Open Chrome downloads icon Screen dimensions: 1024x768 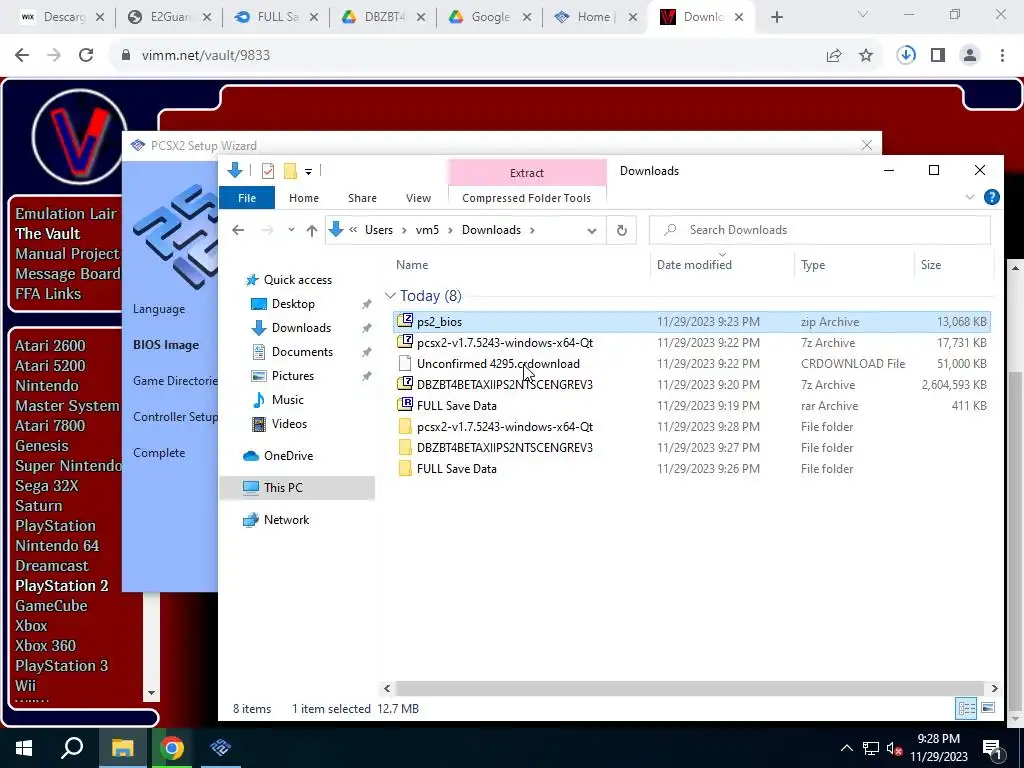pyautogui.click(x=906, y=56)
